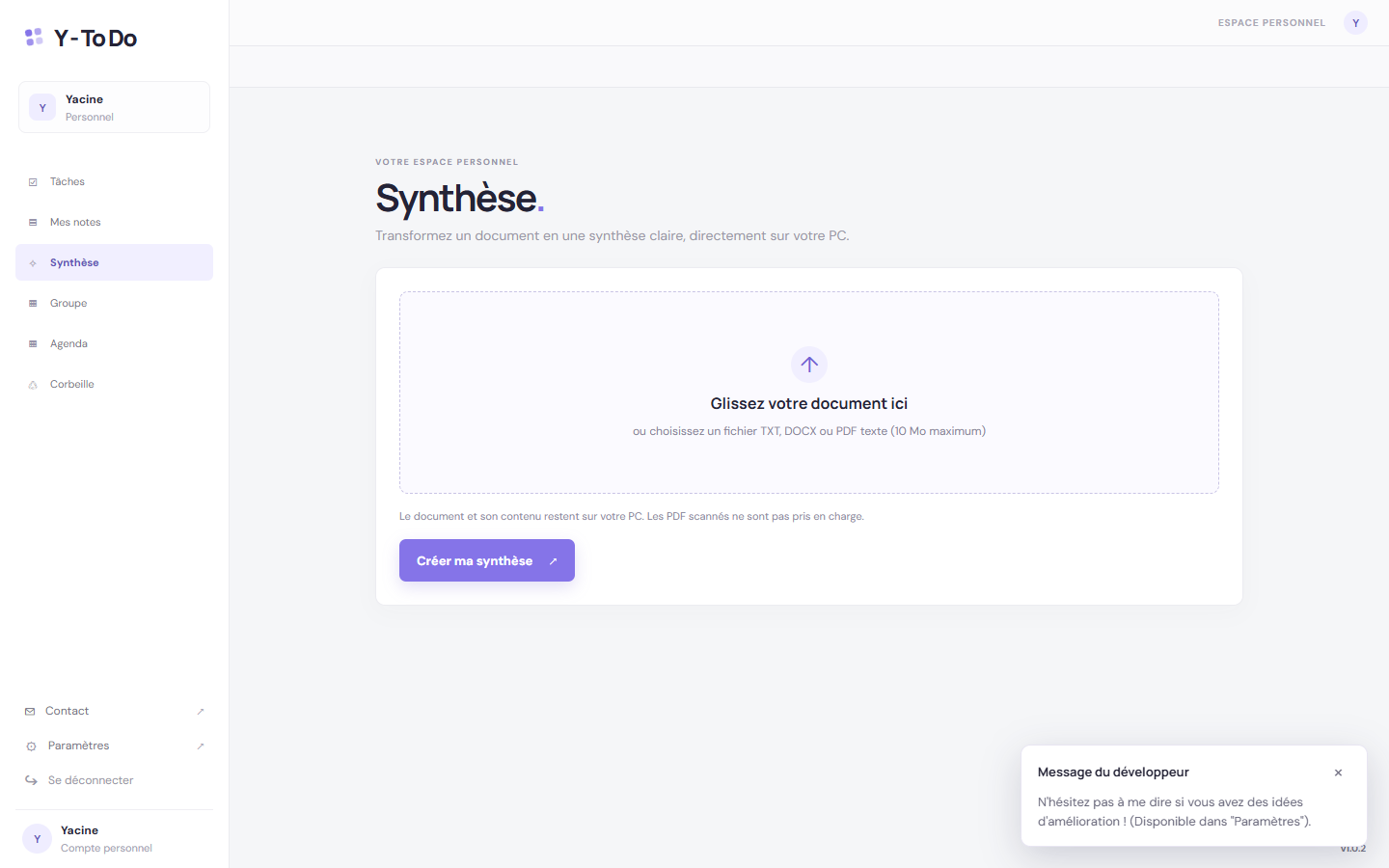Open the Agenda page
The height and width of the screenshot is (868, 1389).
(x=114, y=343)
